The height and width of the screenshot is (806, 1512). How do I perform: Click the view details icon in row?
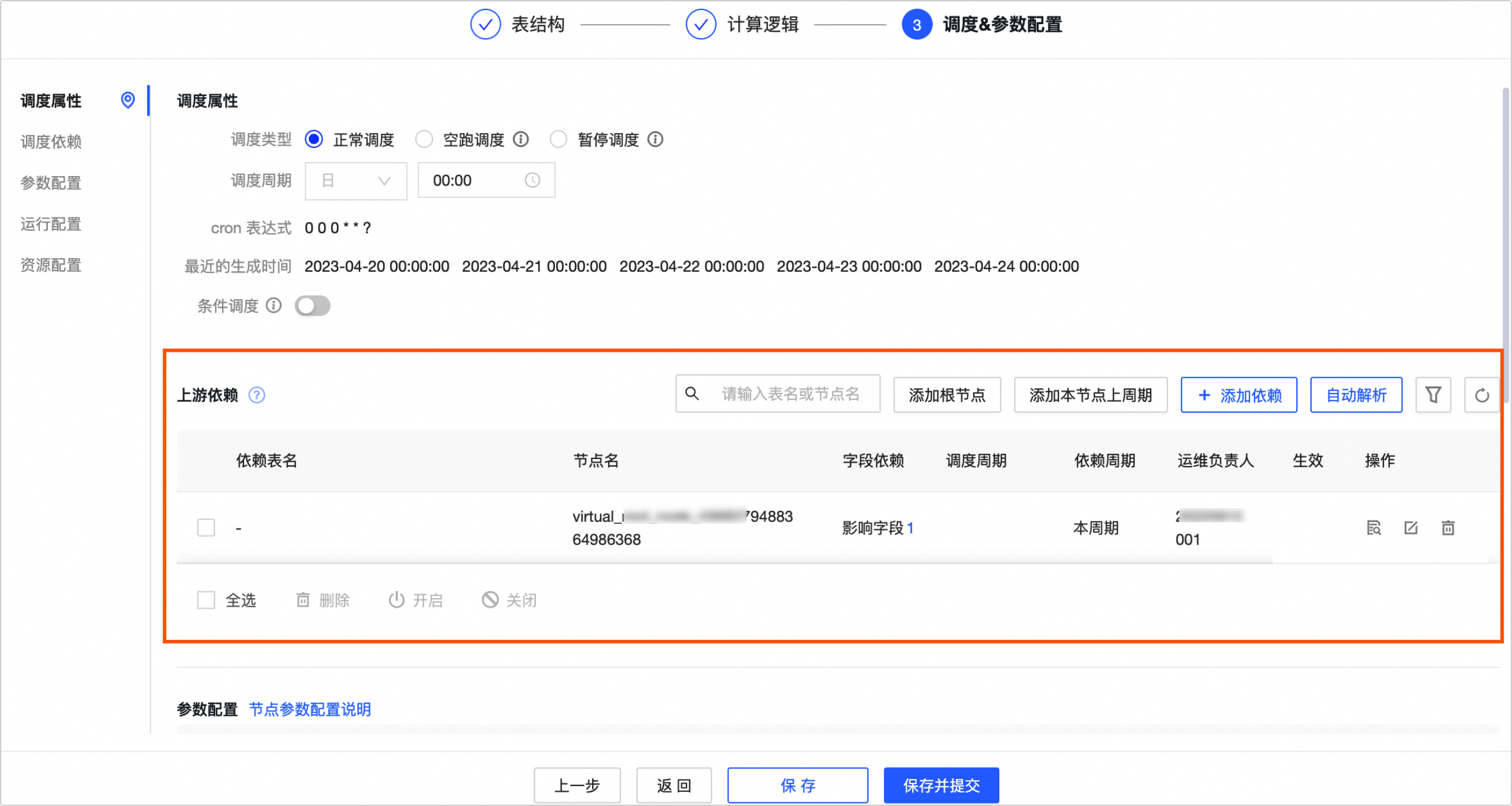[1374, 527]
